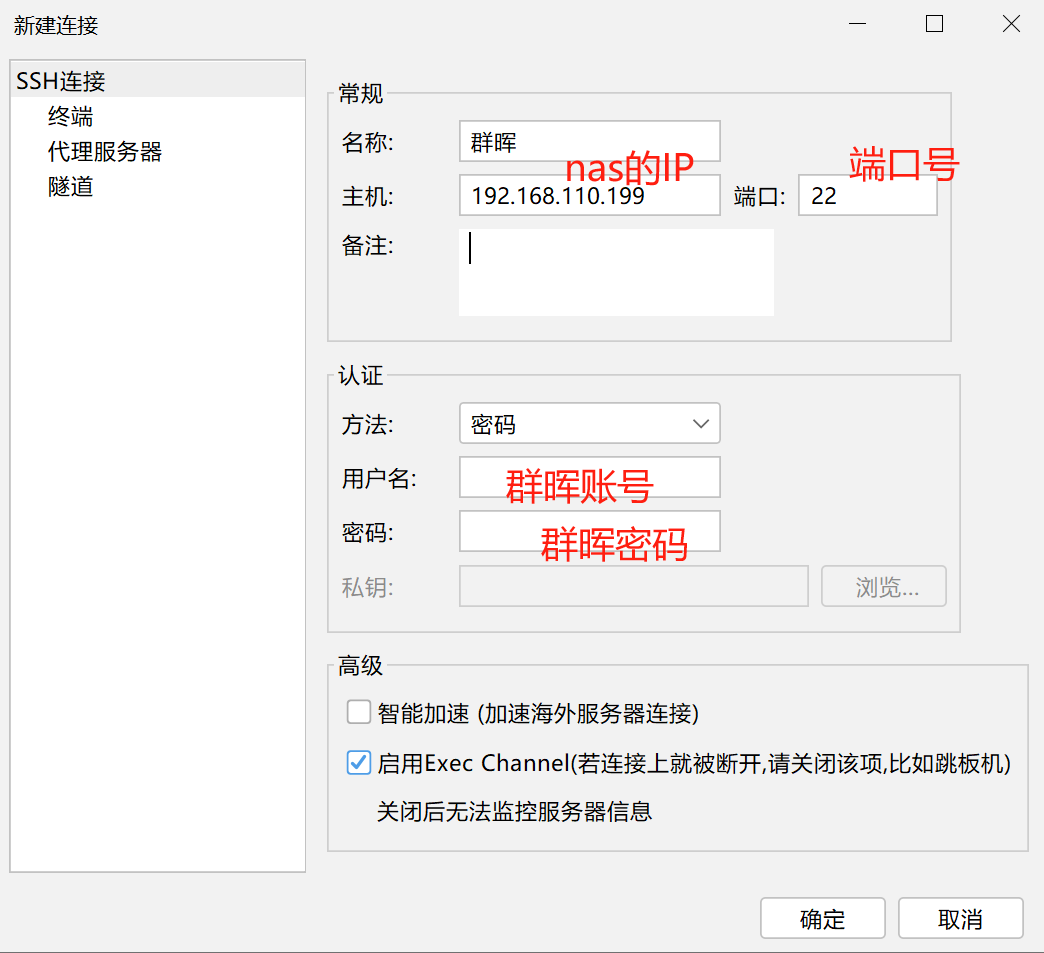Focus the 密码 input field
Image resolution: width=1044 pixels, height=953 pixels.
[589, 532]
